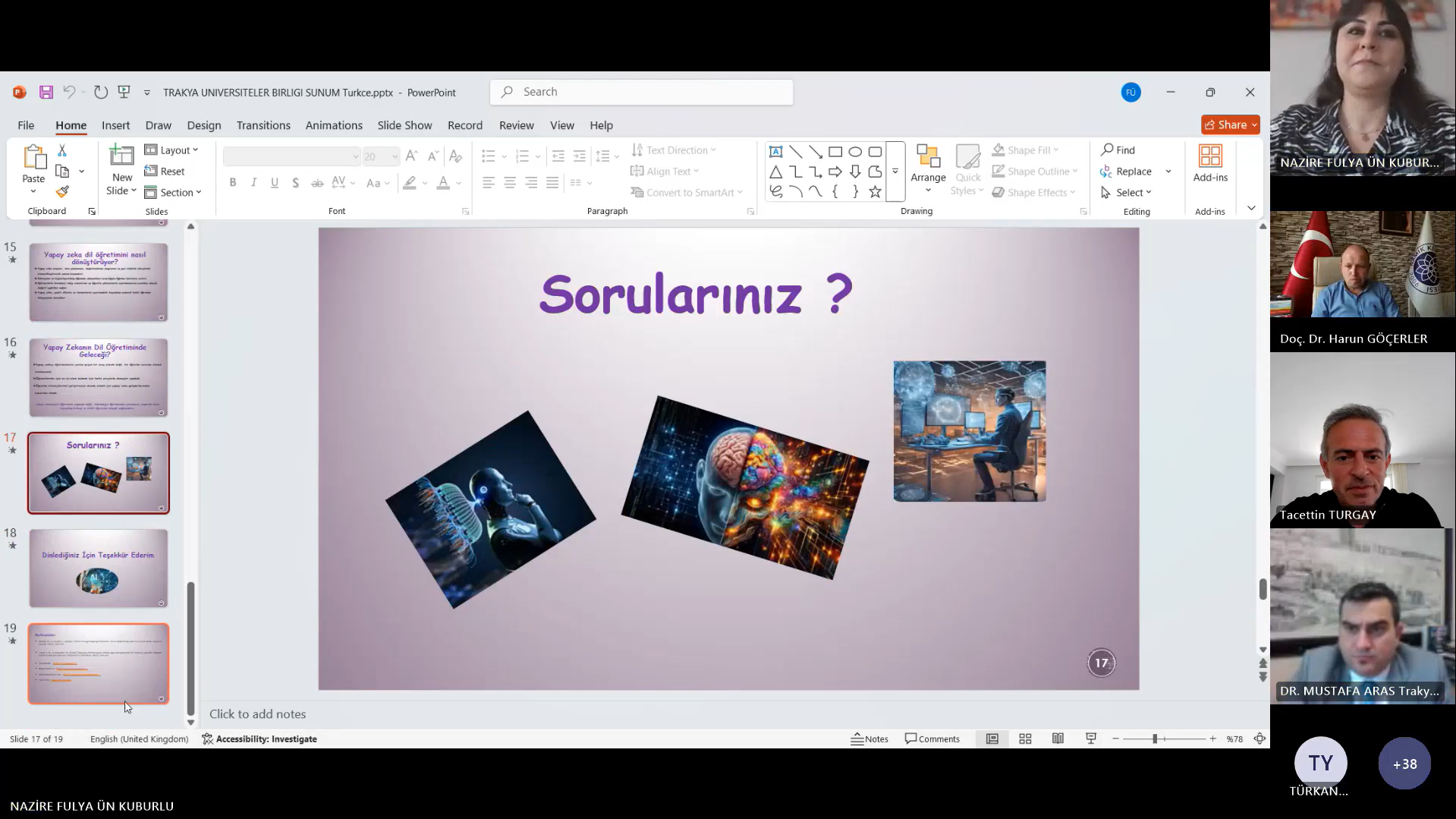This screenshot has height=819, width=1456.
Task: Switch to Slide Sorter view
Action: tap(1025, 739)
